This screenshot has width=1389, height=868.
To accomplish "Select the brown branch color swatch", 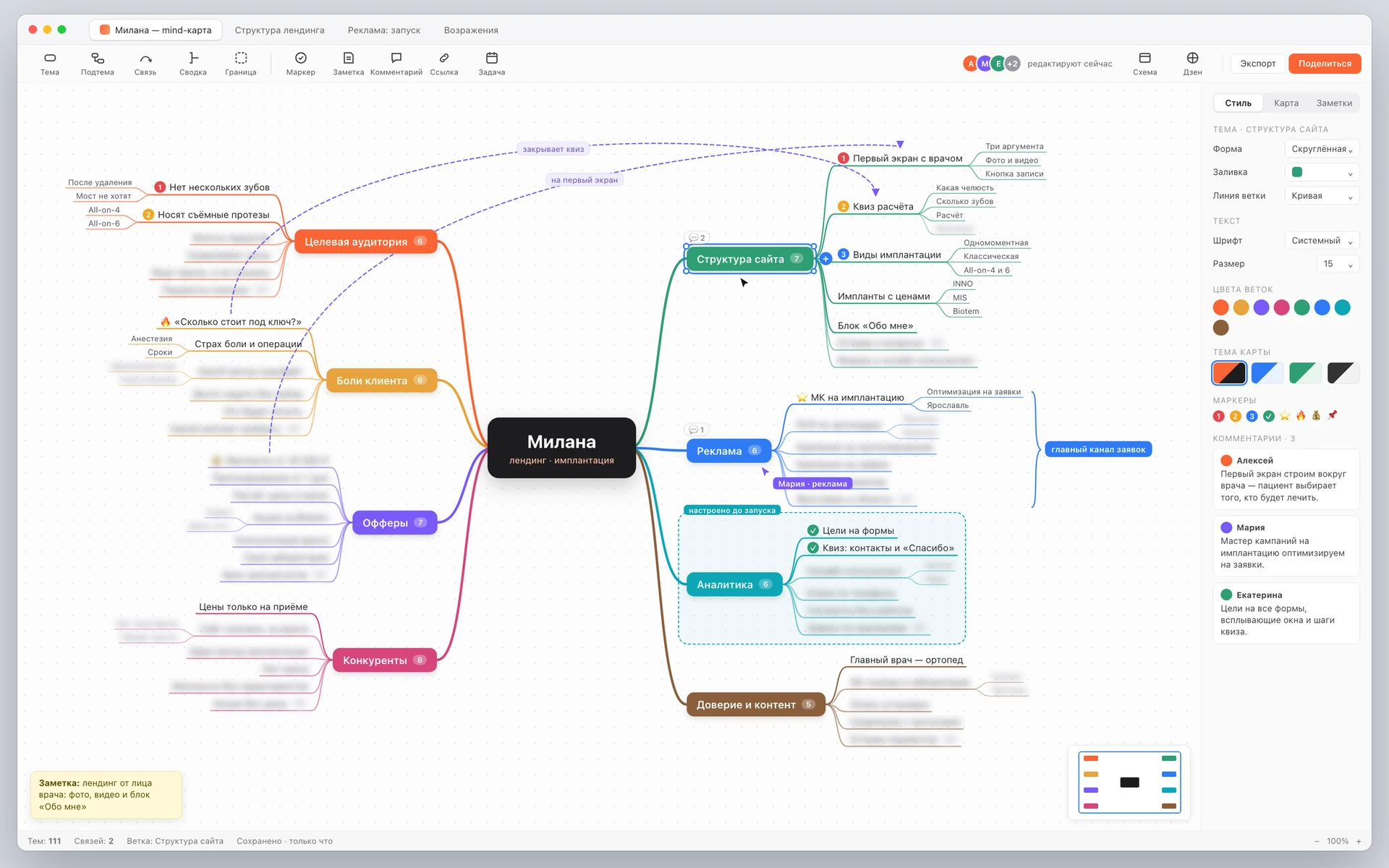I will [x=1220, y=328].
